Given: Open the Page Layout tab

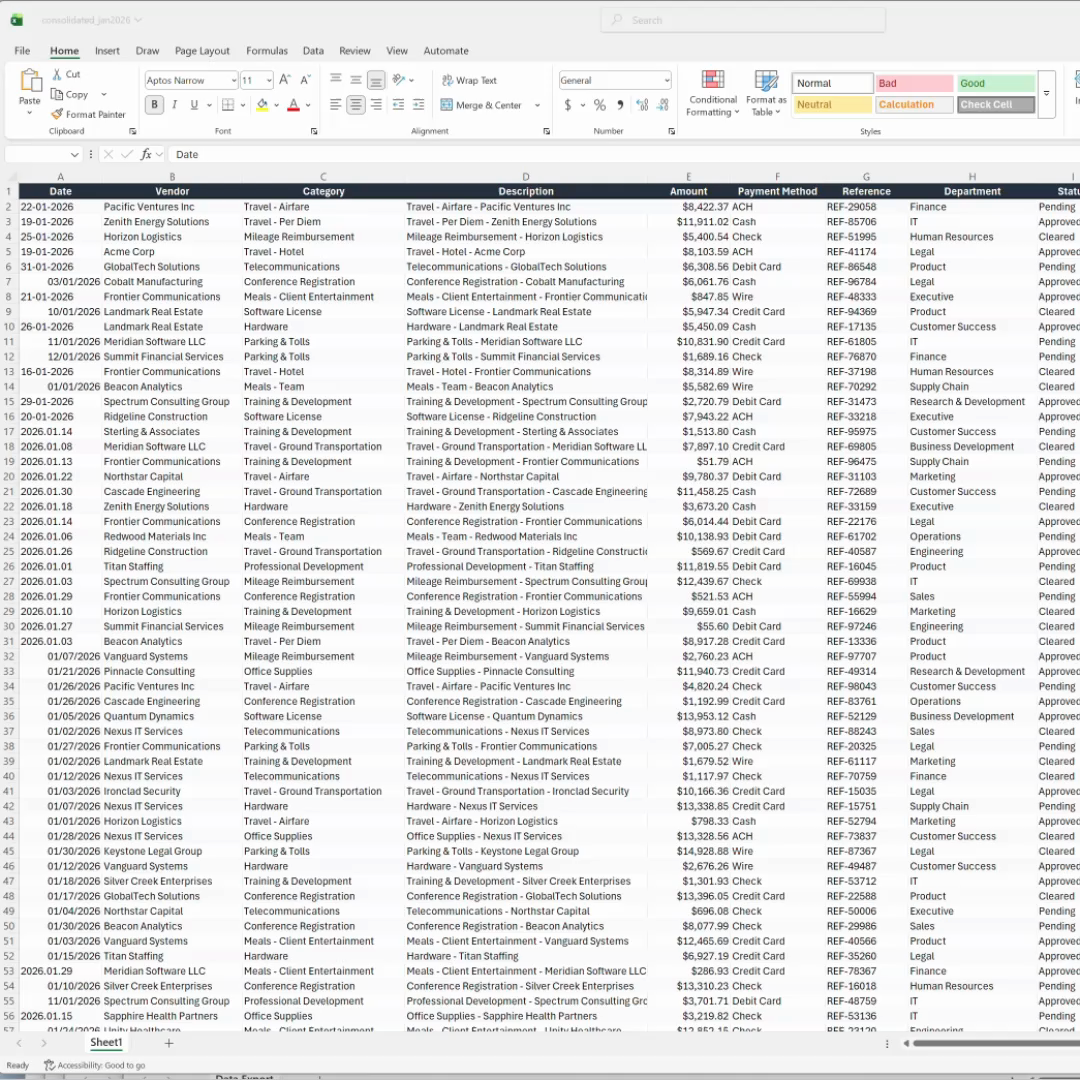Looking at the screenshot, I should (202, 51).
